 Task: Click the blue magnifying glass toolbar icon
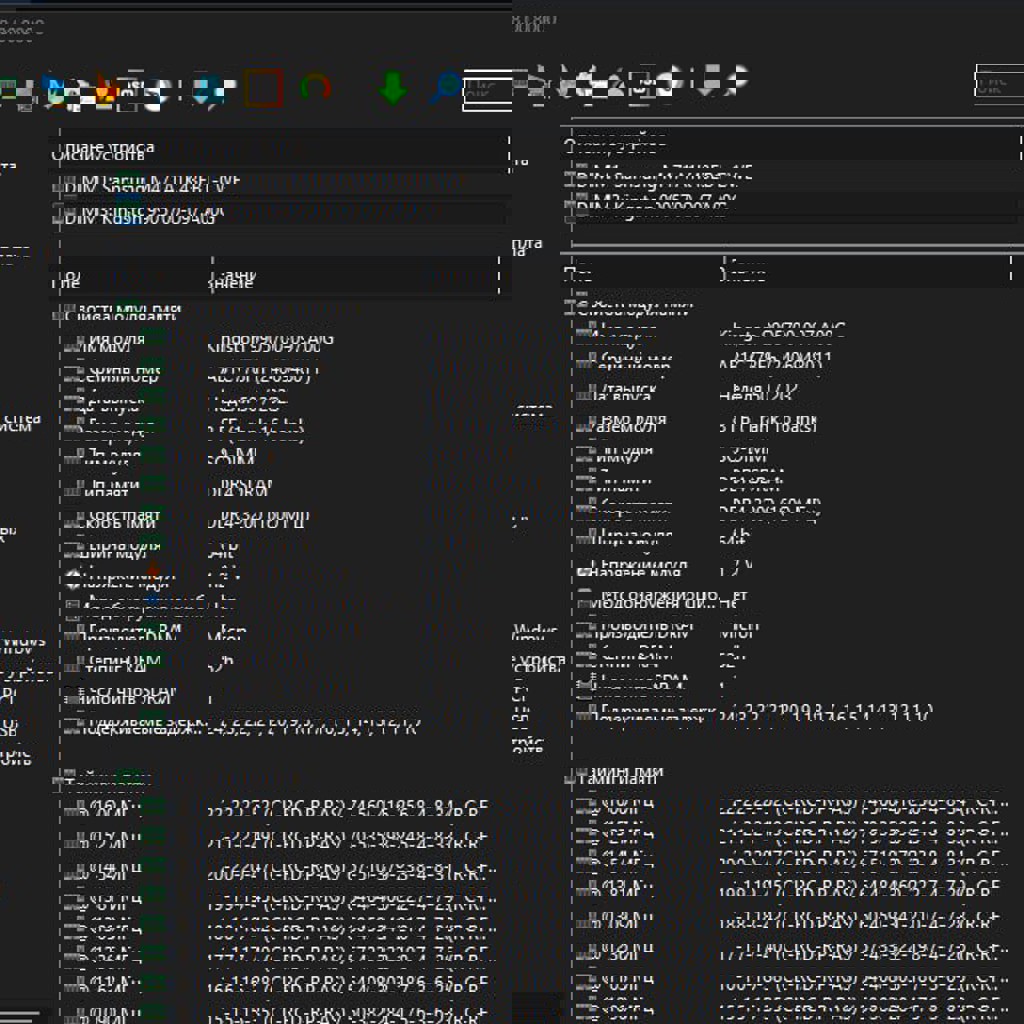[x=444, y=88]
